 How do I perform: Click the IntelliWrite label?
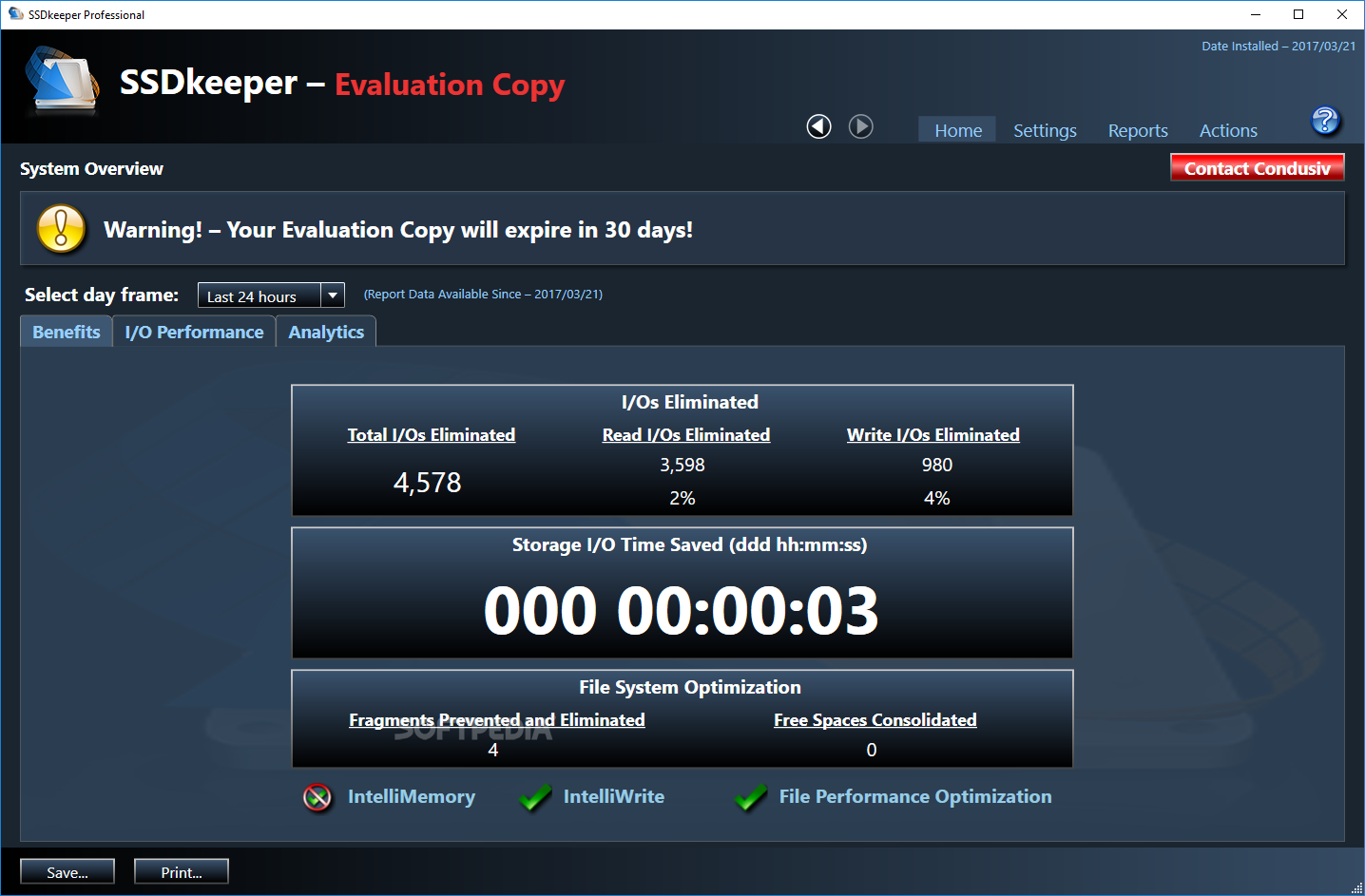click(x=614, y=796)
